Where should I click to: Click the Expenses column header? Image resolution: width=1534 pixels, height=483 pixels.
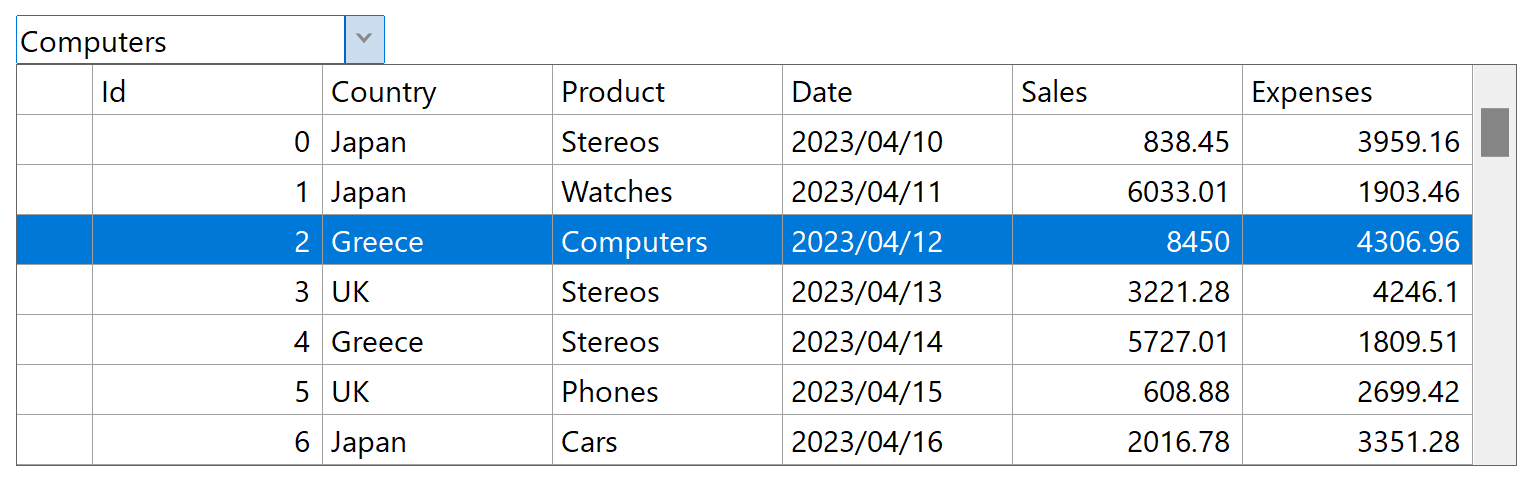click(1357, 91)
